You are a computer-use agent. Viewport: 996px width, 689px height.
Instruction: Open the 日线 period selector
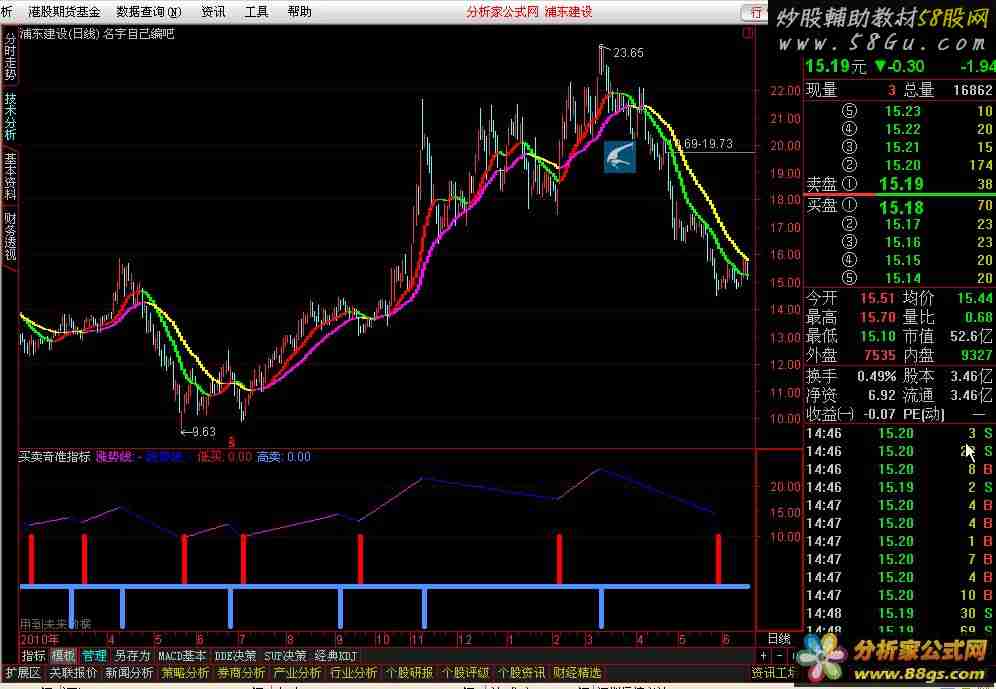pyautogui.click(x=778, y=638)
